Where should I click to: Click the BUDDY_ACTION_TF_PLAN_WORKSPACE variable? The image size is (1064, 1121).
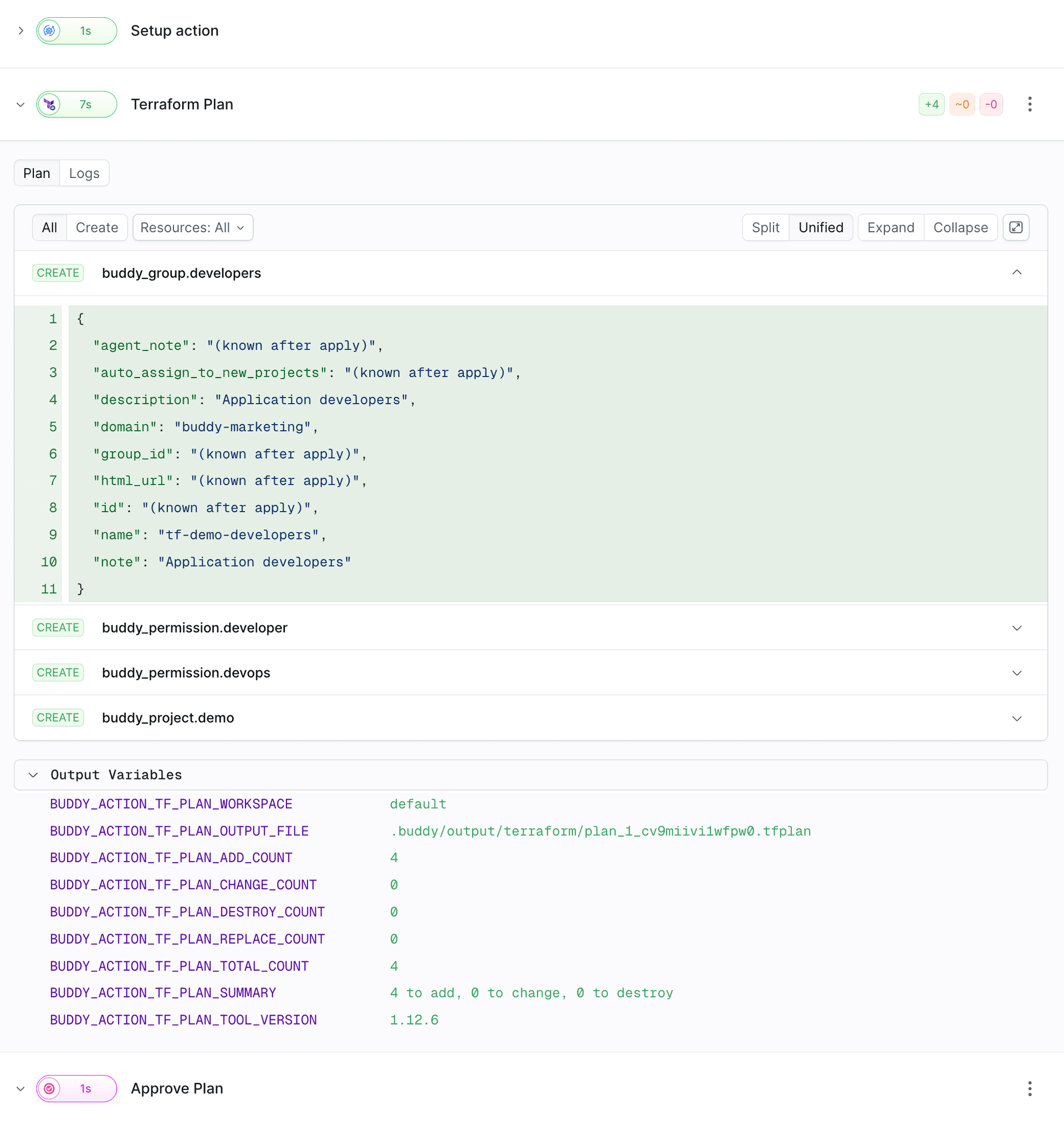tap(171, 804)
